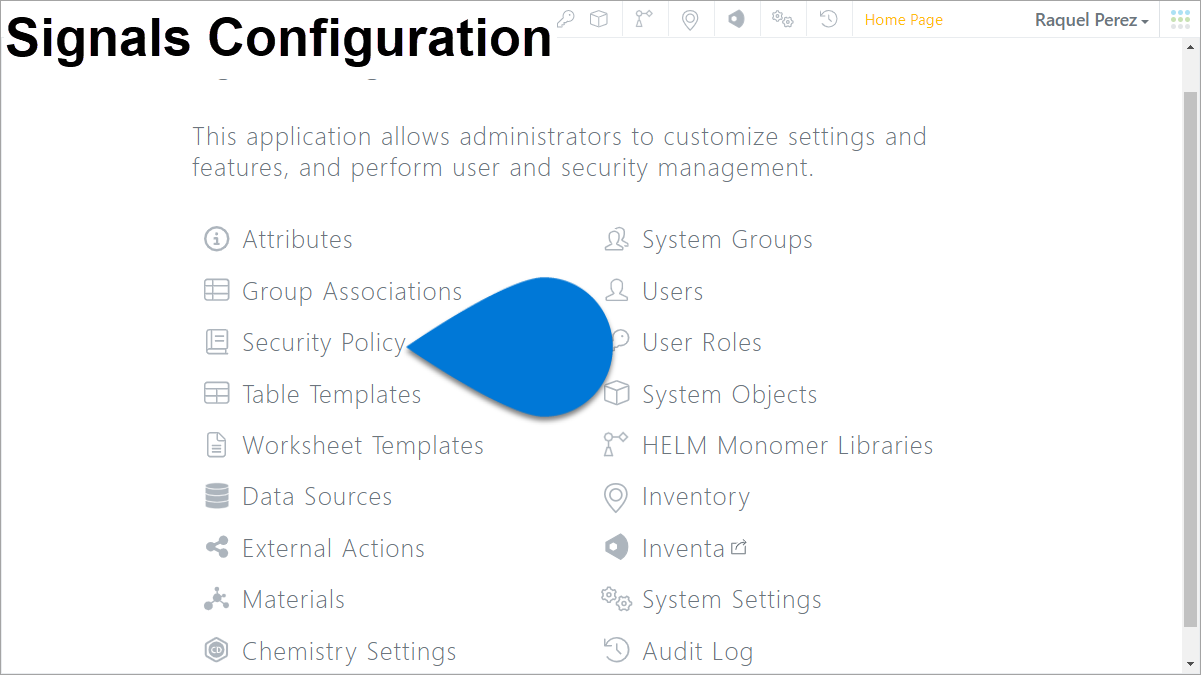Open the Users link
The width and height of the screenshot is (1201, 675).
pos(672,291)
